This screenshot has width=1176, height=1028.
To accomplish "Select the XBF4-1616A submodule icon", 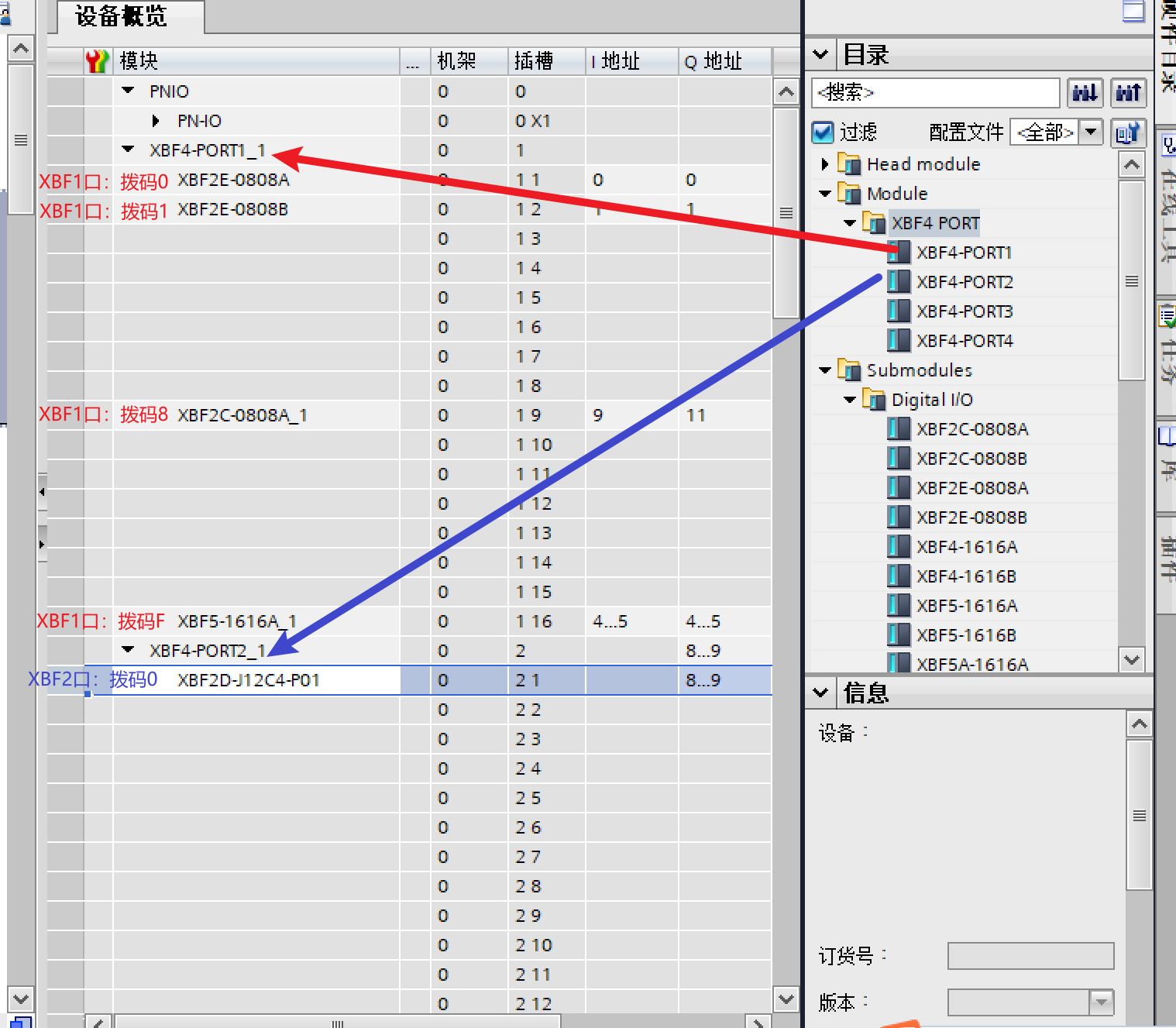I will 899,547.
